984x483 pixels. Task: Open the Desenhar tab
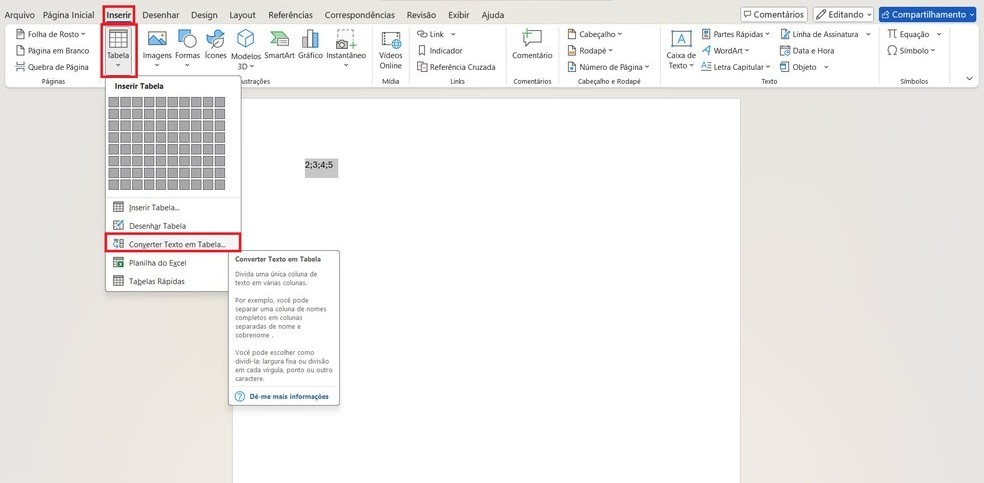161,15
